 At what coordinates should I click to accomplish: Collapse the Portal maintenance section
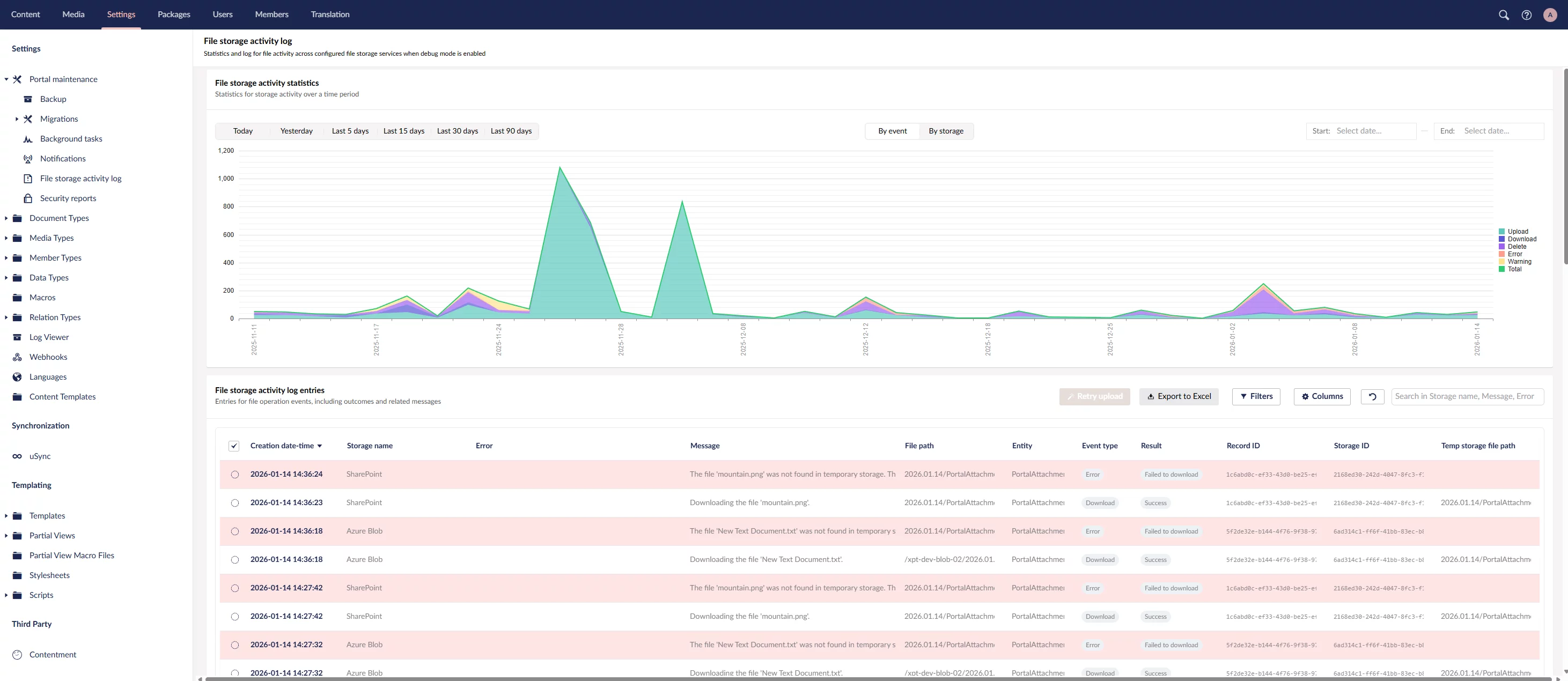pyautogui.click(x=6, y=79)
